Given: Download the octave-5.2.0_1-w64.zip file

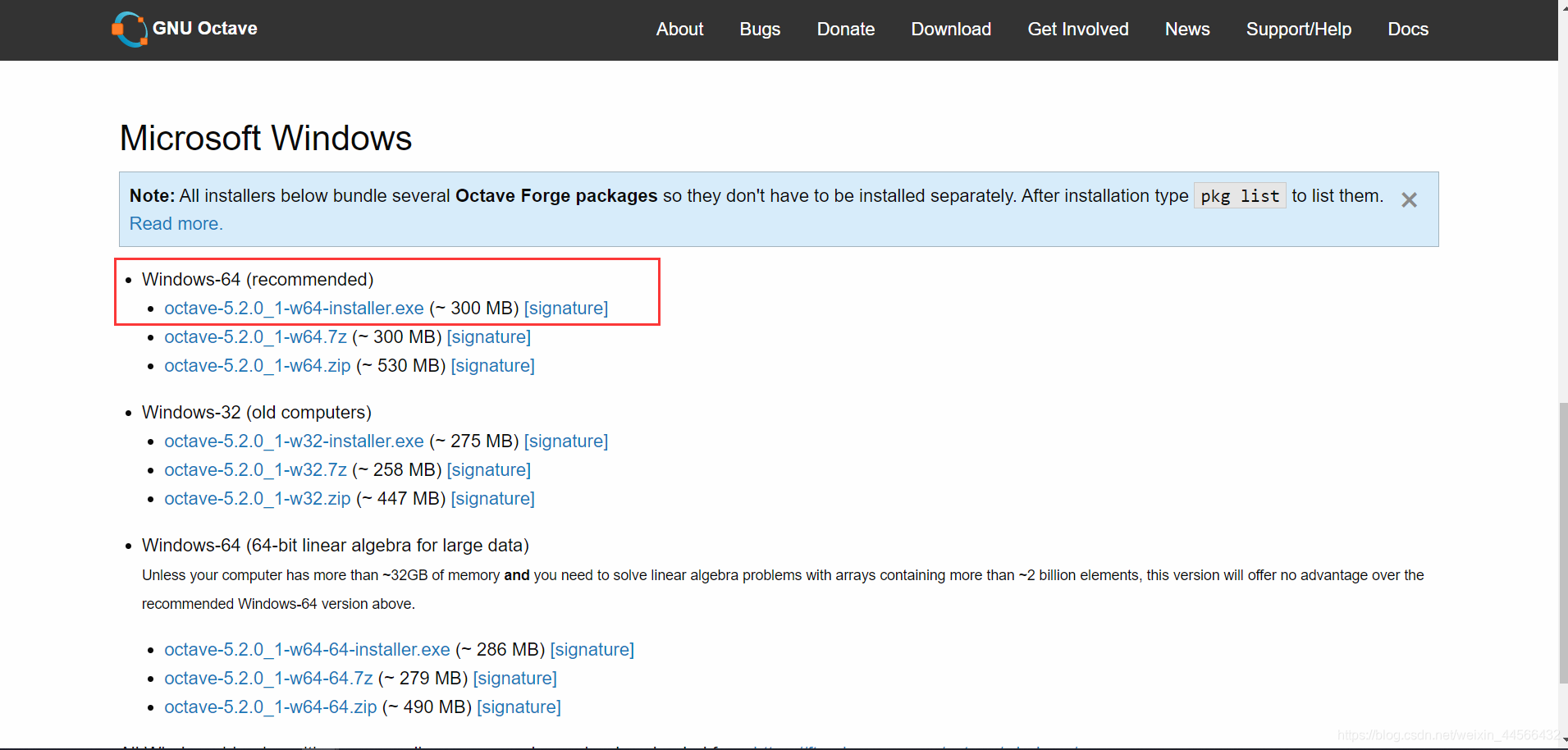Looking at the screenshot, I should pyautogui.click(x=258, y=365).
